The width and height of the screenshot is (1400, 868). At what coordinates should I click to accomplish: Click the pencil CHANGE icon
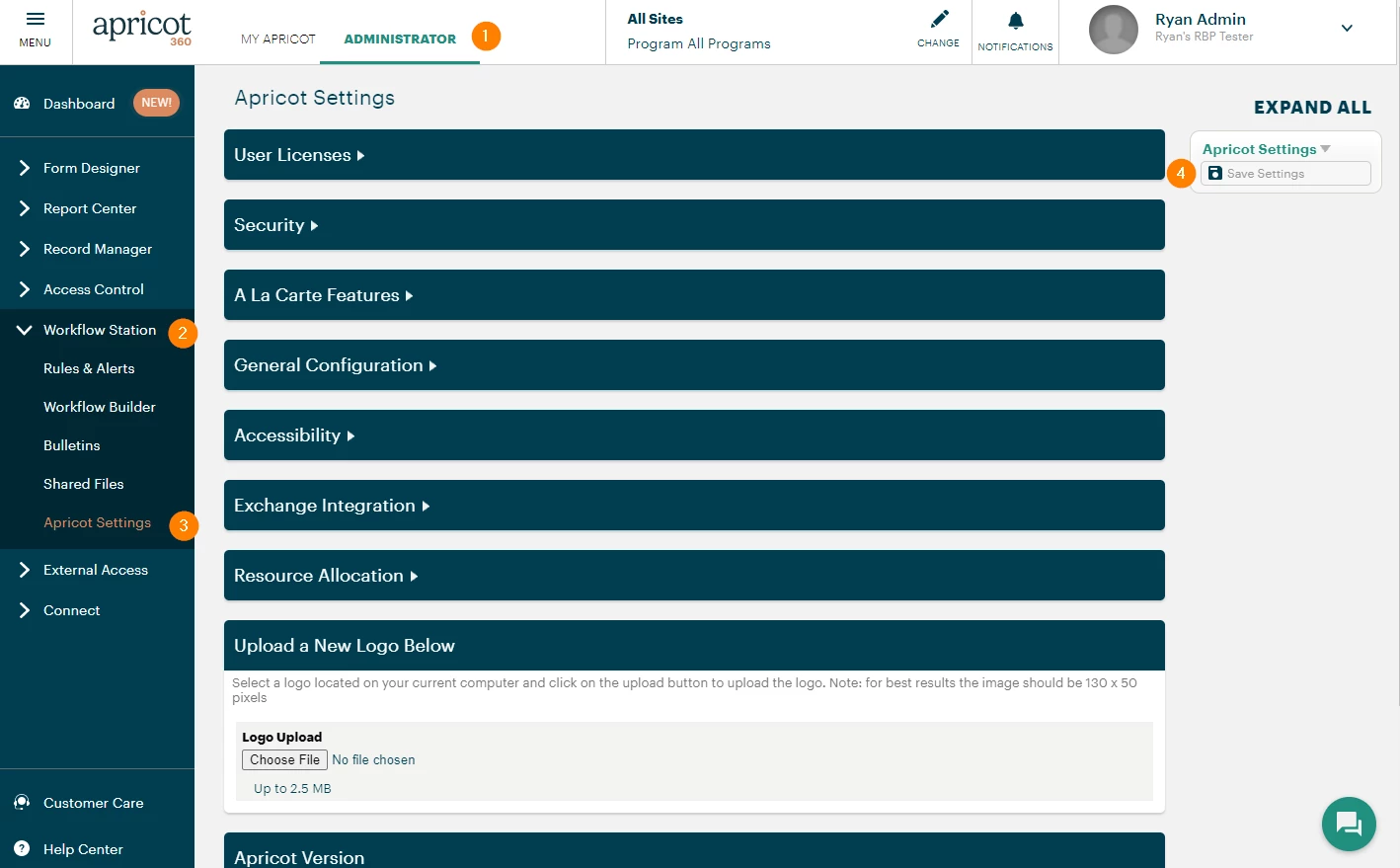click(x=939, y=20)
